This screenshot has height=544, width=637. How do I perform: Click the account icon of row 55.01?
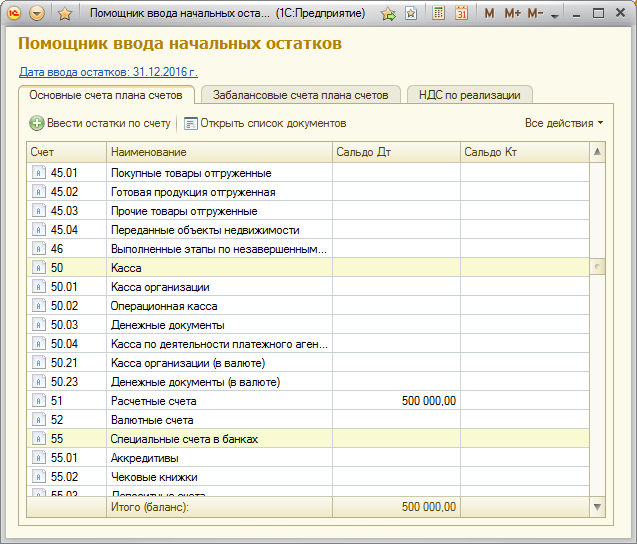click(x=39, y=458)
